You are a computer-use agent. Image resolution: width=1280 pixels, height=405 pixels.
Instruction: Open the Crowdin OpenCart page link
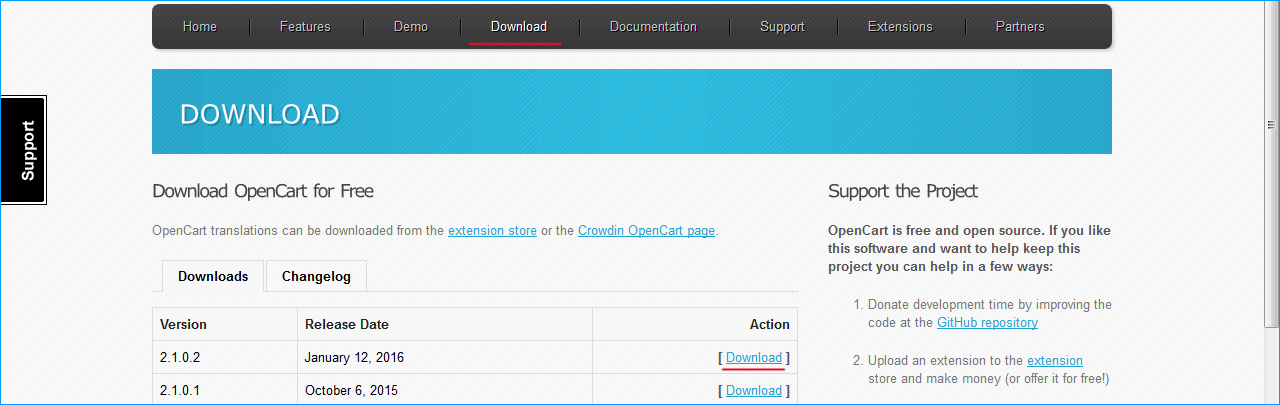[x=646, y=230]
